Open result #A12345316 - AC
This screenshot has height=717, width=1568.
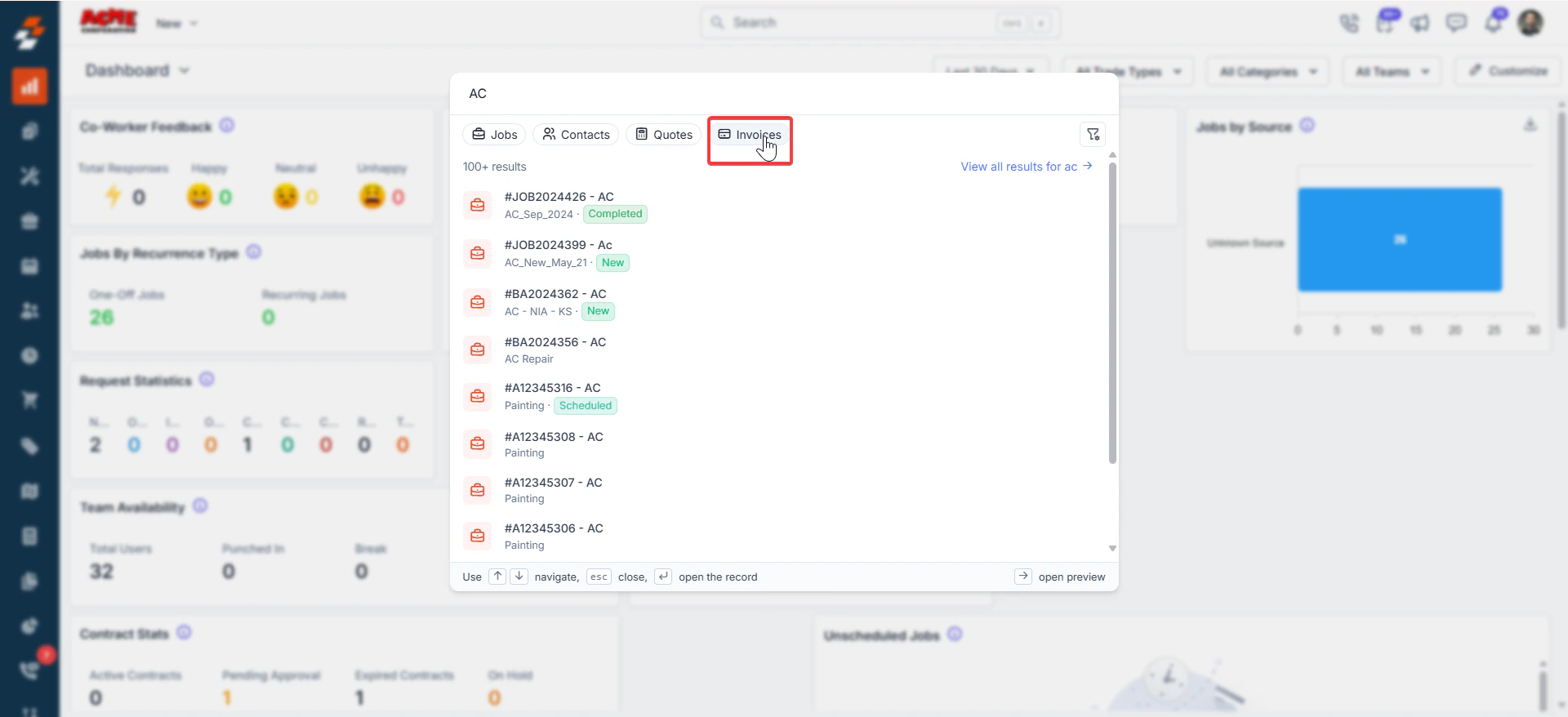click(x=782, y=396)
